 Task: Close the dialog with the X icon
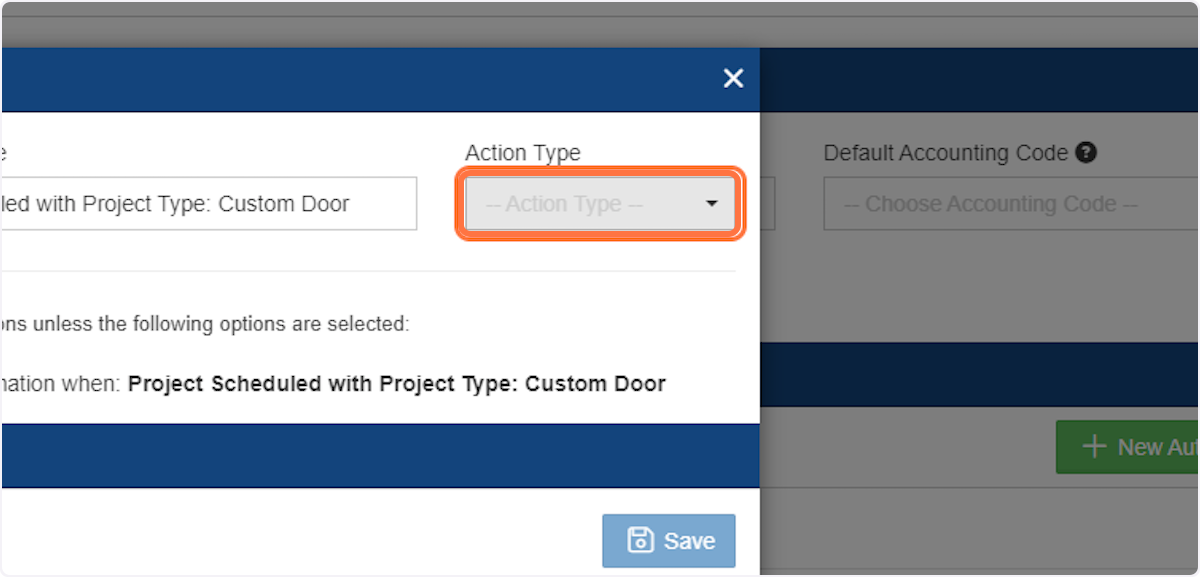pos(733,78)
